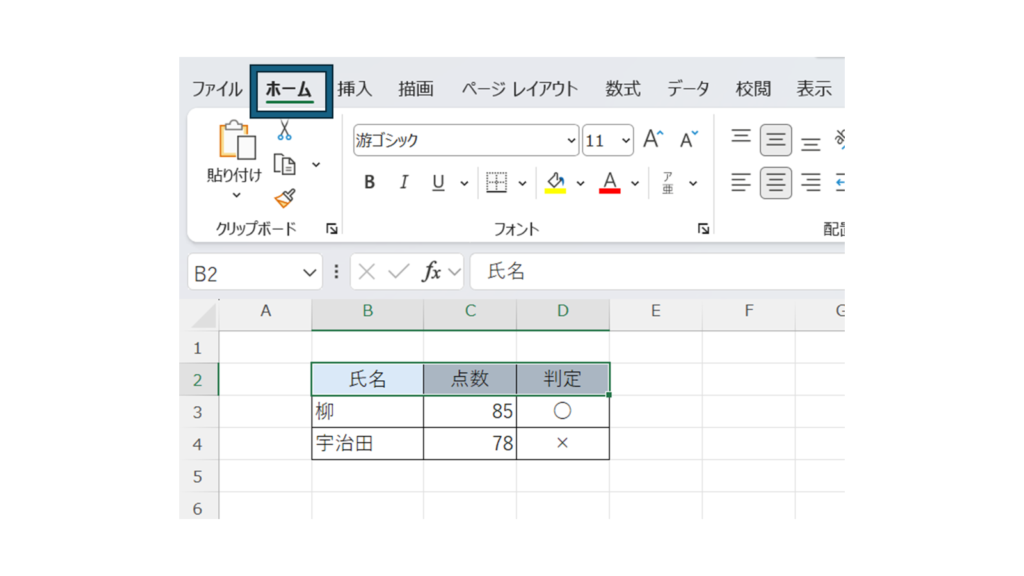Click the Borders icon in Font group
This screenshot has width=1024, height=576.
coord(496,183)
